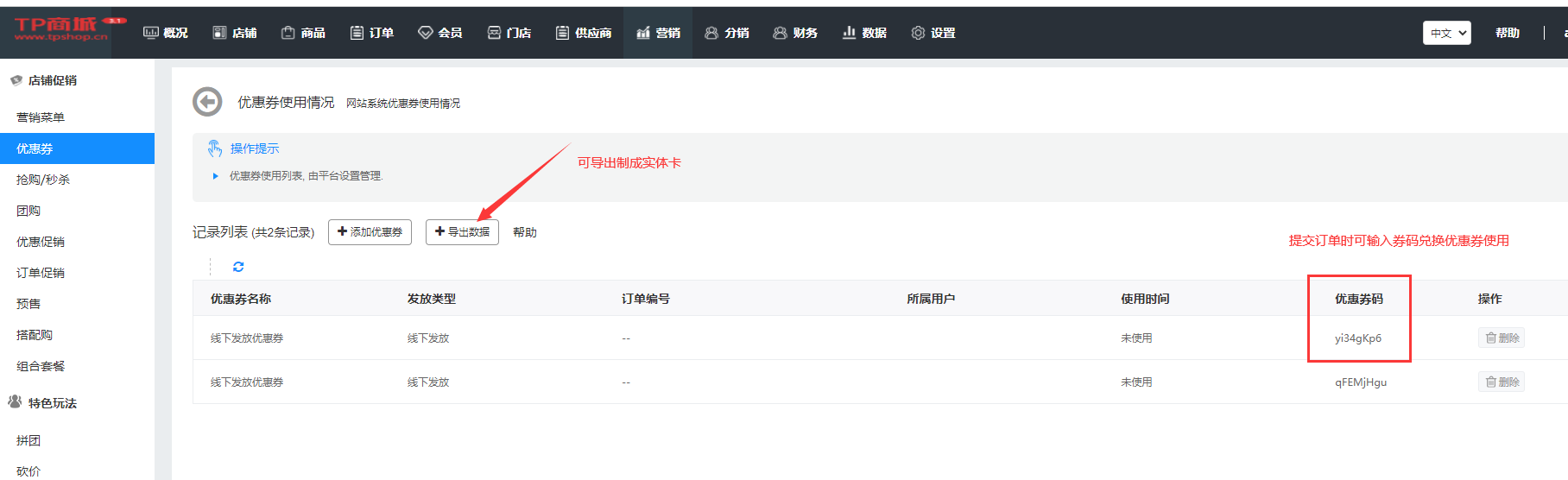The height and width of the screenshot is (480, 1568).
Task: Open the 设置 settings menu
Action: coord(933,33)
